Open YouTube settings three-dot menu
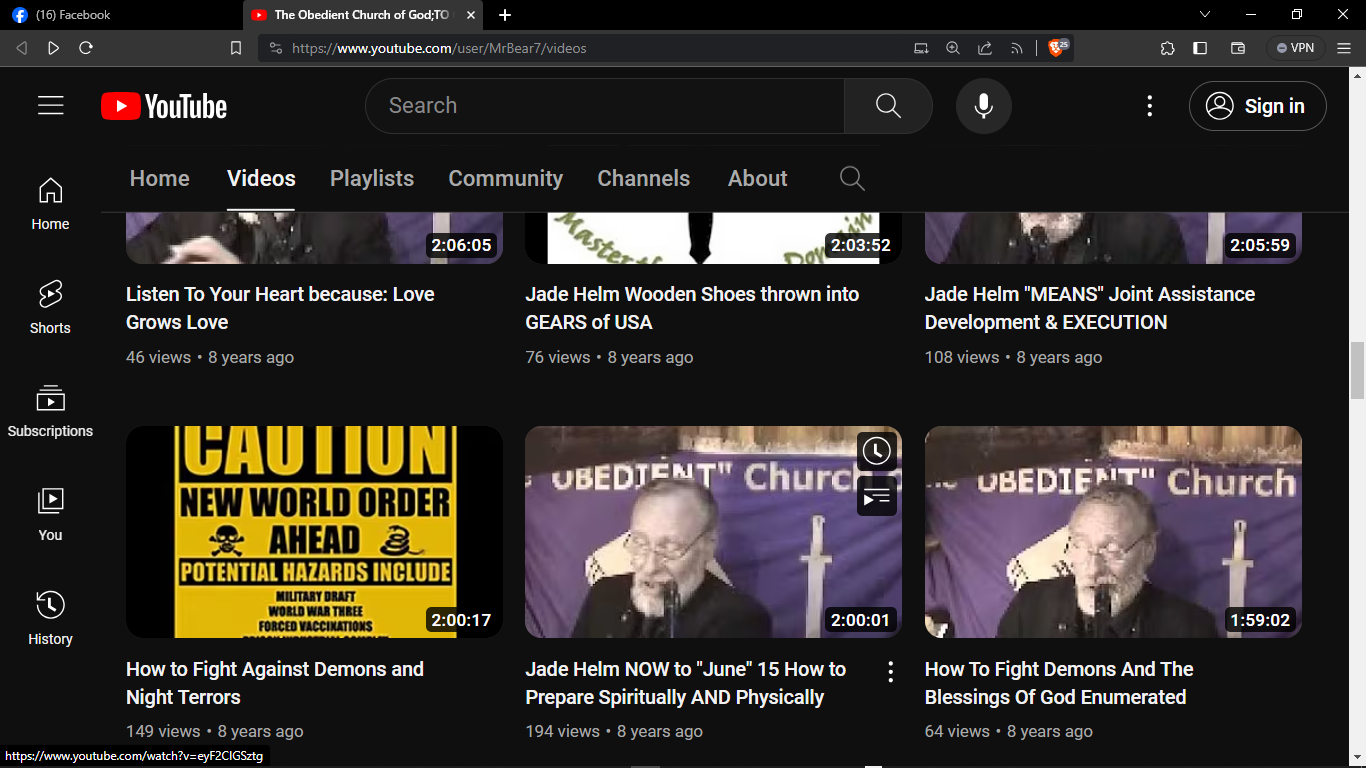The image size is (1366, 768). [1150, 106]
